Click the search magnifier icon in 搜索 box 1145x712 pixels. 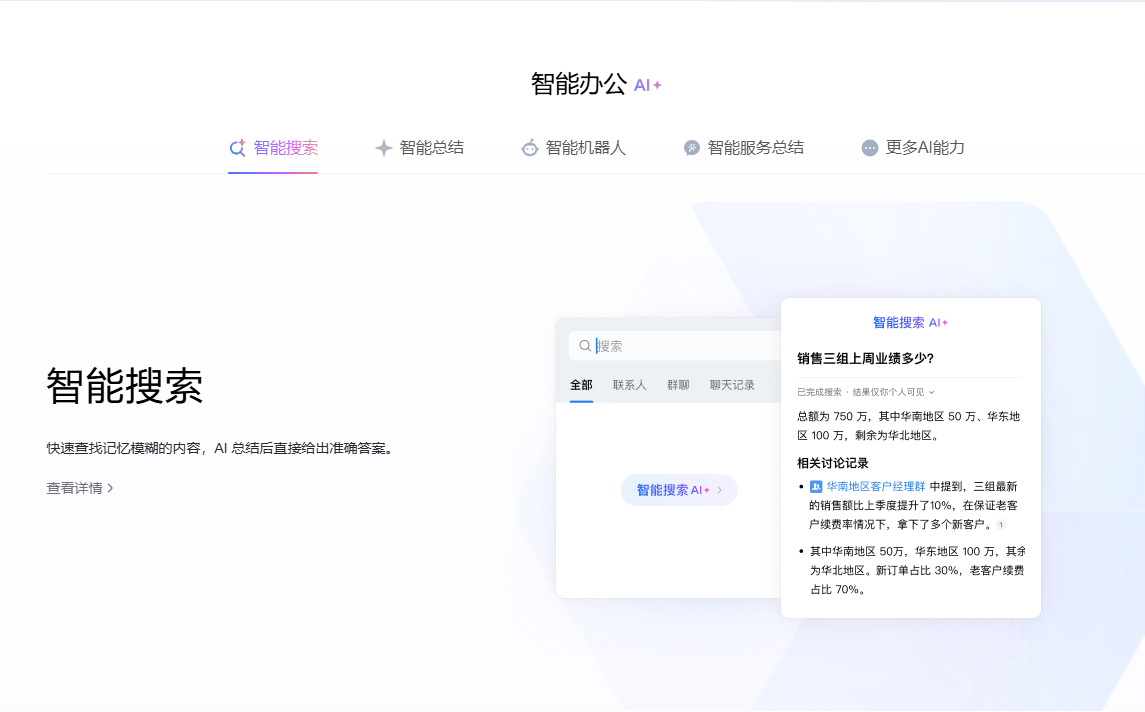(585, 345)
